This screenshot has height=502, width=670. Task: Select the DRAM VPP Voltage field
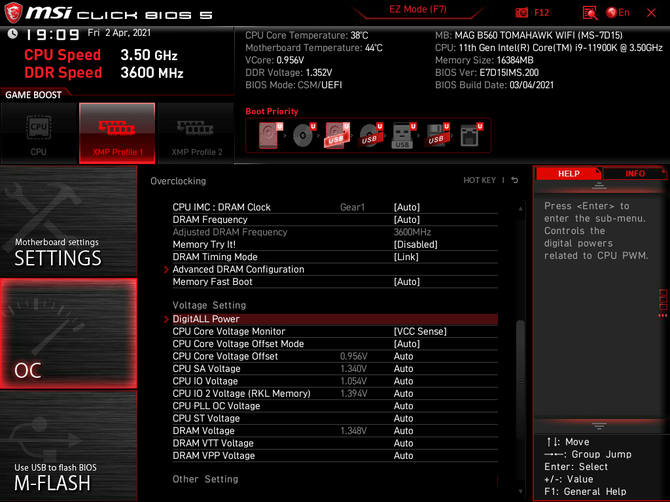(403, 455)
